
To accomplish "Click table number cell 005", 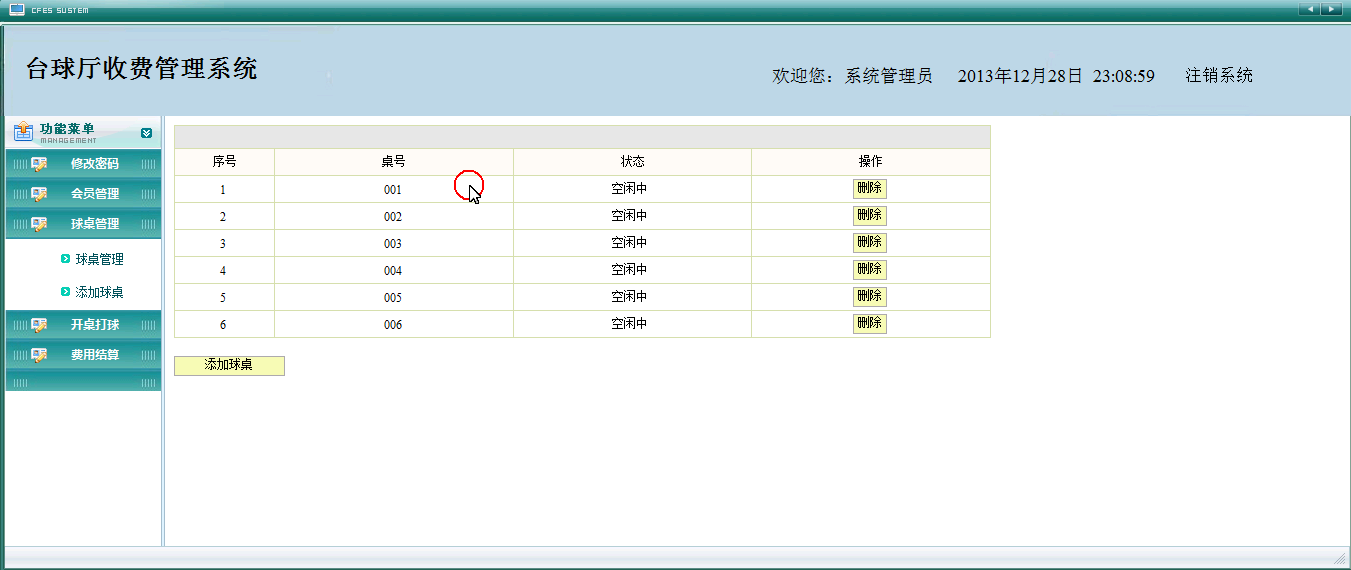I will pos(393,297).
